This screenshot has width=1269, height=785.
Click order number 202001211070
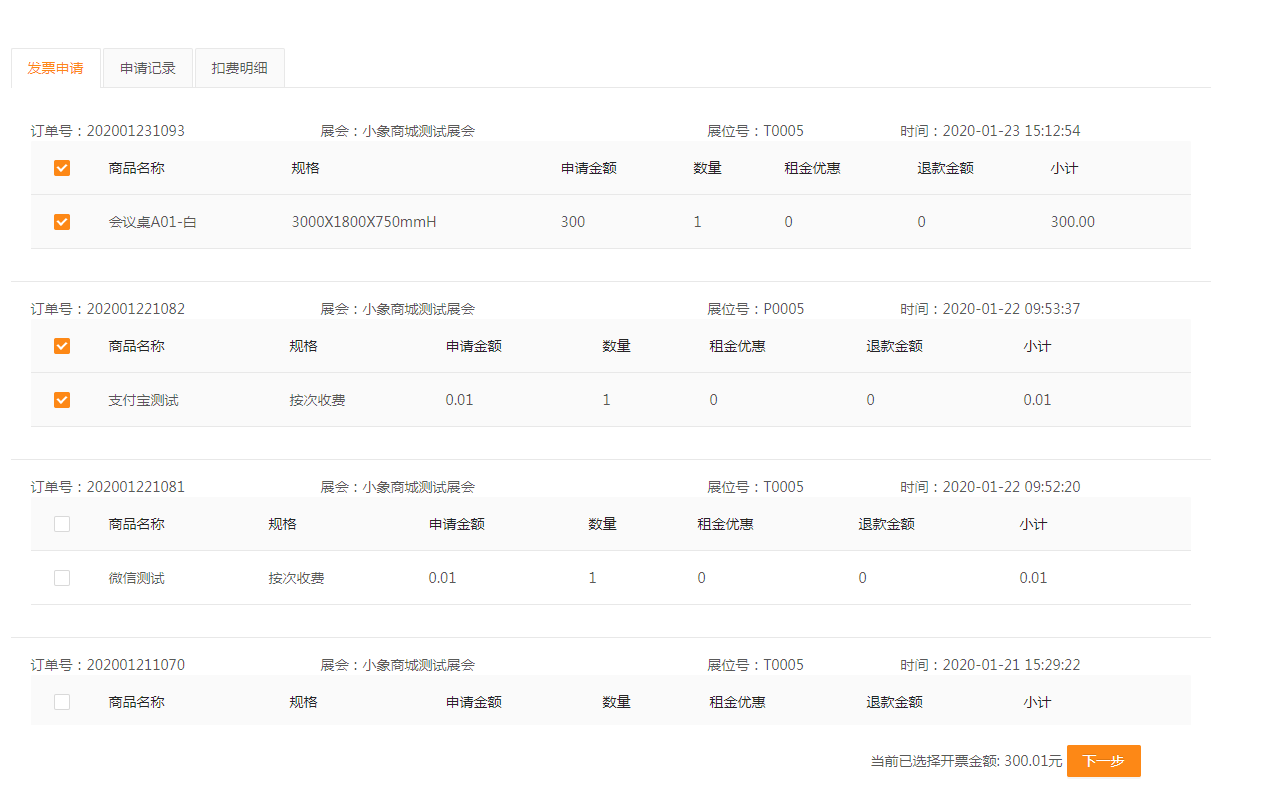[x=136, y=665]
